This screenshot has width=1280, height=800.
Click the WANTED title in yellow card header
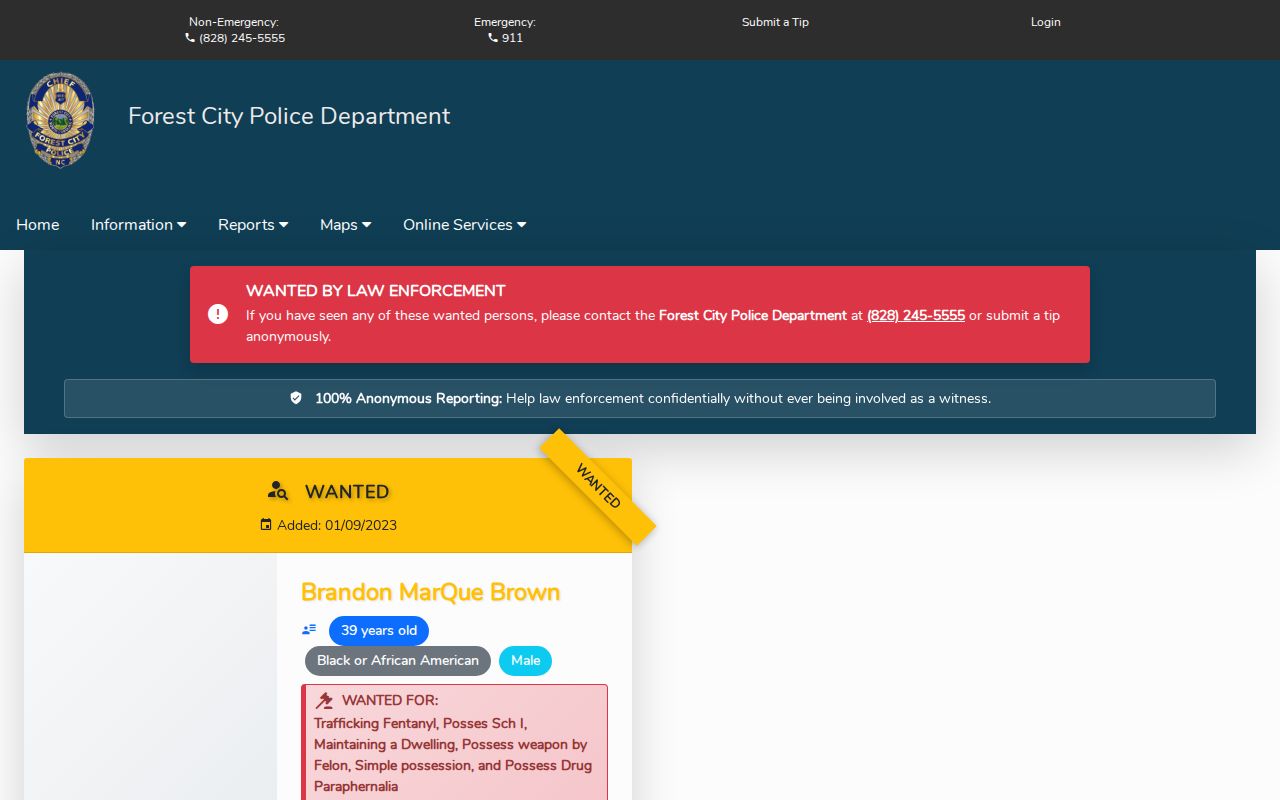pyautogui.click(x=347, y=491)
